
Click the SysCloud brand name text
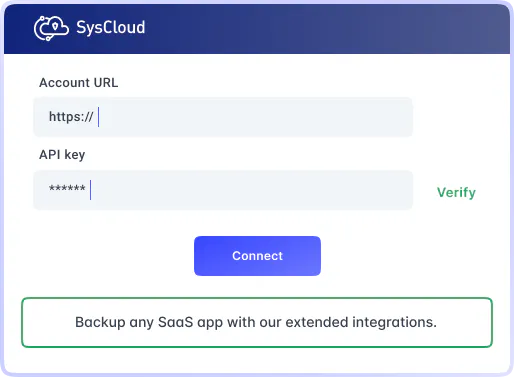111,27
